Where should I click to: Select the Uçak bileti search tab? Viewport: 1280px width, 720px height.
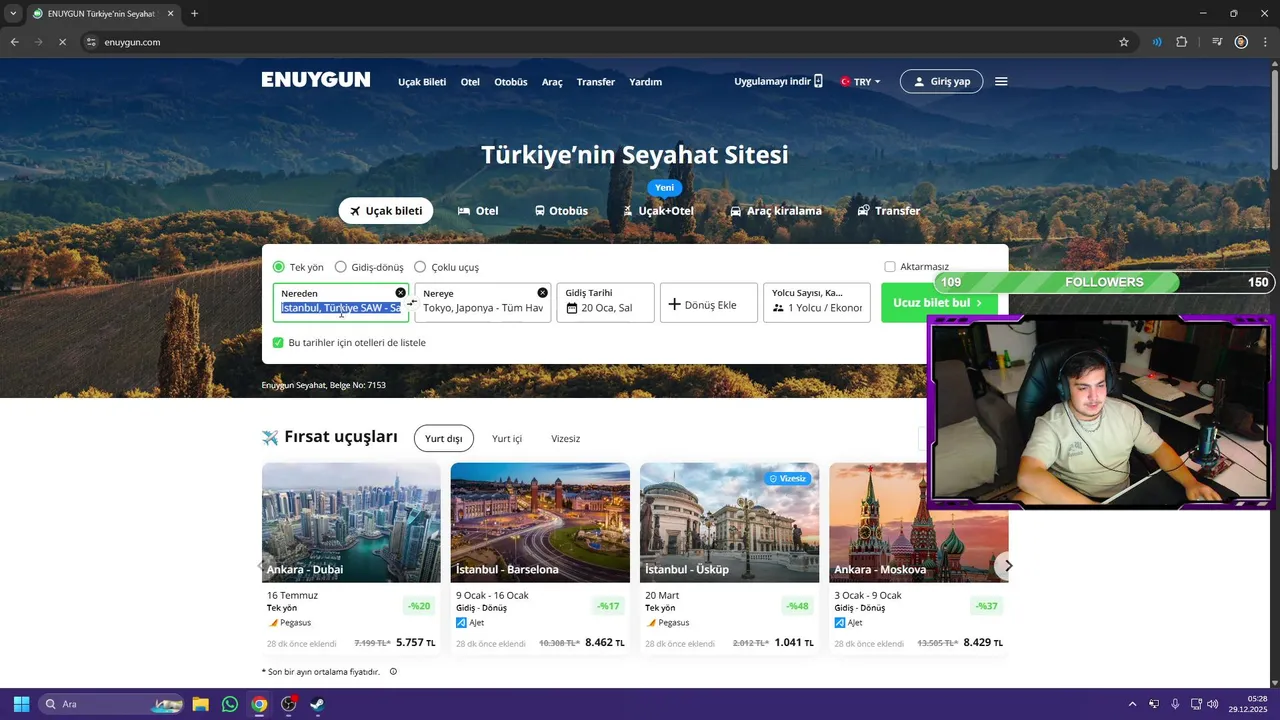[x=386, y=210]
